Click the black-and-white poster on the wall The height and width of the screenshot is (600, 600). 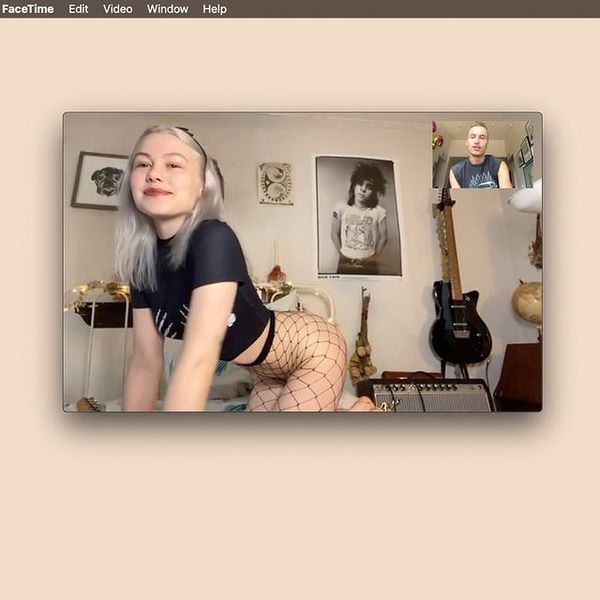(x=359, y=217)
